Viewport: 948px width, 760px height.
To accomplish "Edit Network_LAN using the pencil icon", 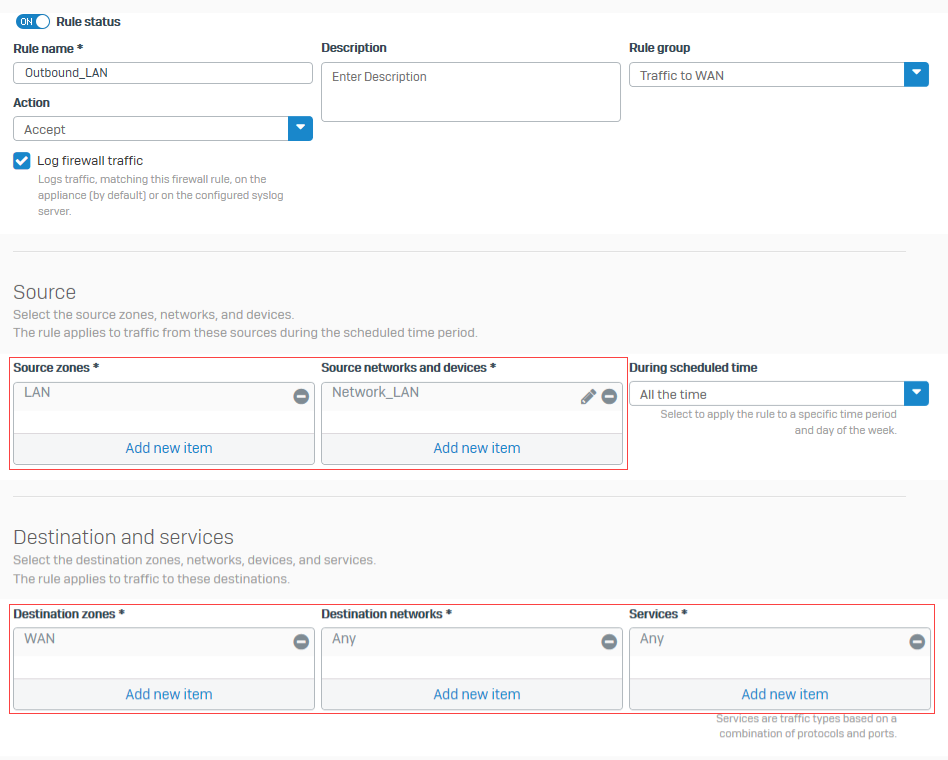I will coord(588,396).
